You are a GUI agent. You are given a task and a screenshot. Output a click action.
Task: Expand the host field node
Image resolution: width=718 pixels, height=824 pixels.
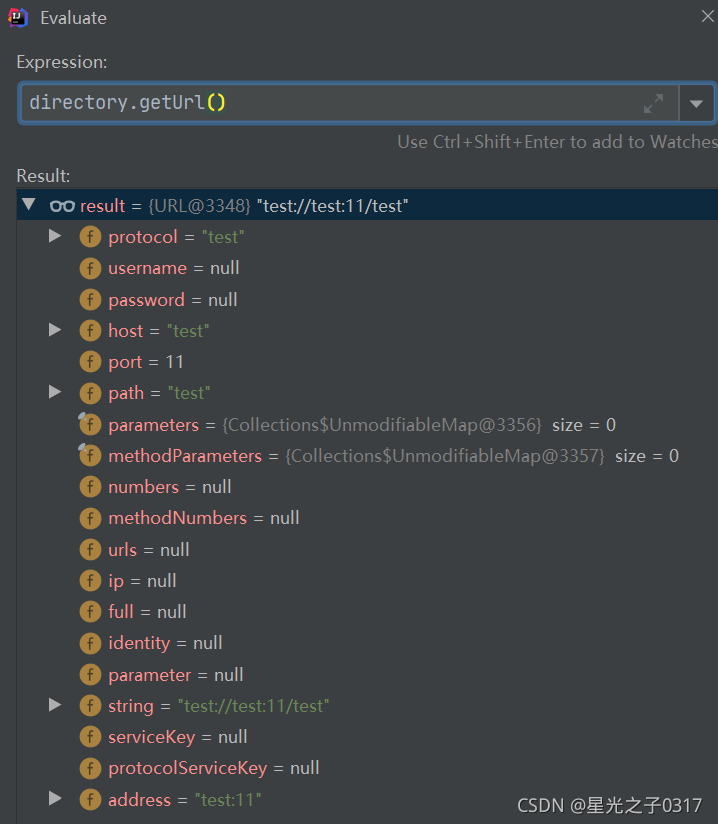[x=55, y=330]
